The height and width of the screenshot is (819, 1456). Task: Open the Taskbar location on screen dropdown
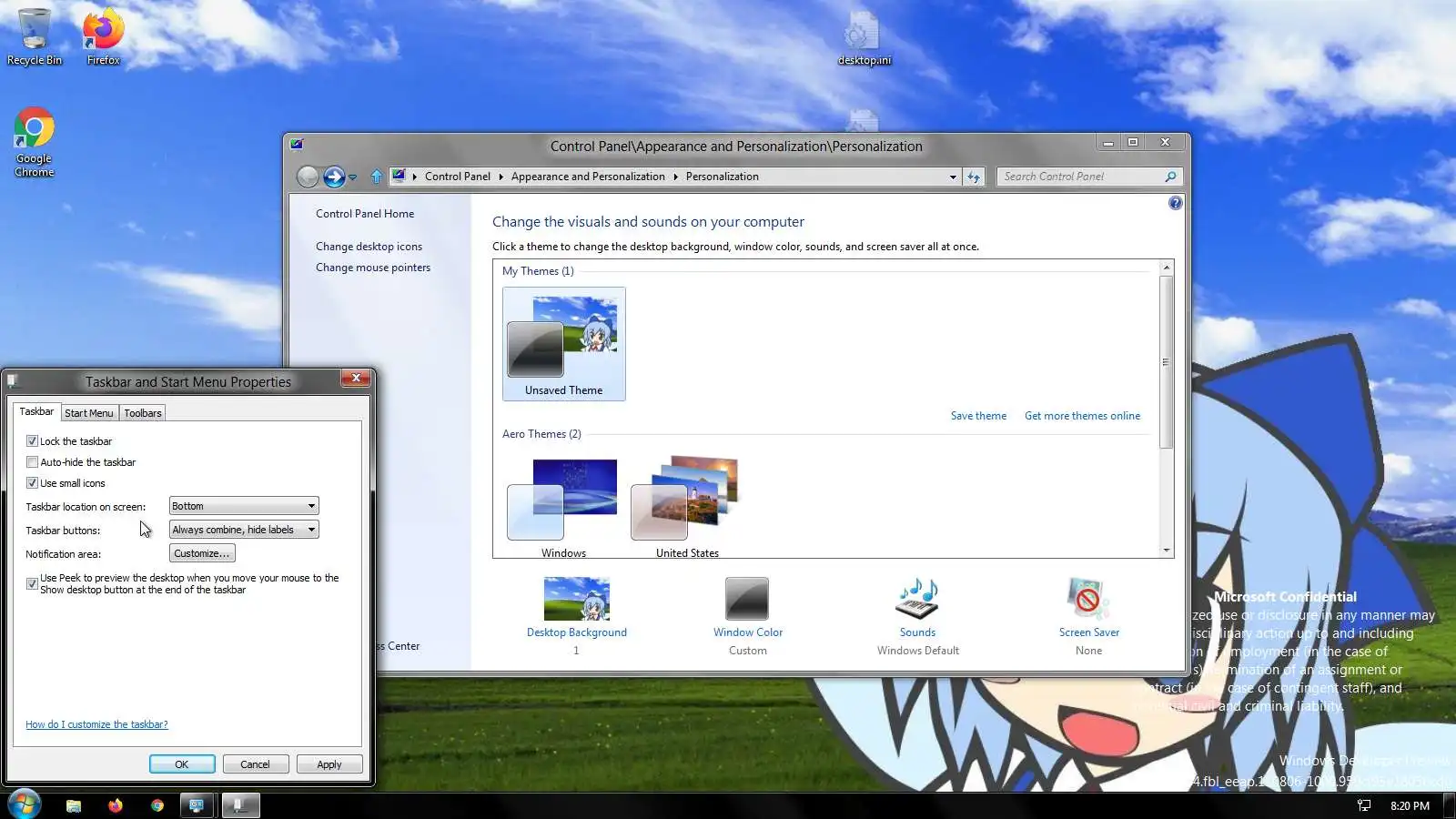(x=244, y=506)
